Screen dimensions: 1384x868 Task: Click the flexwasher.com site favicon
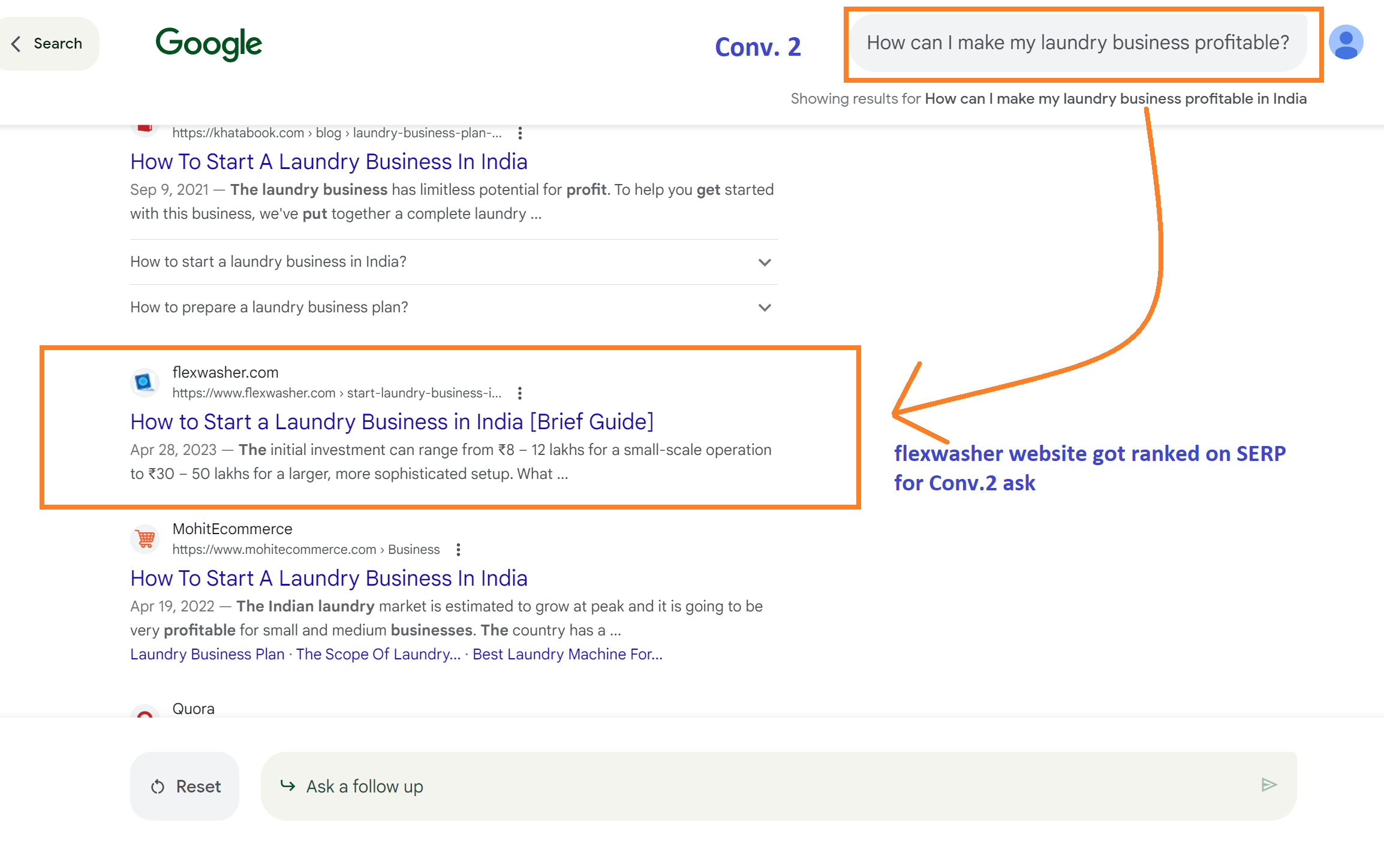[x=145, y=382]
